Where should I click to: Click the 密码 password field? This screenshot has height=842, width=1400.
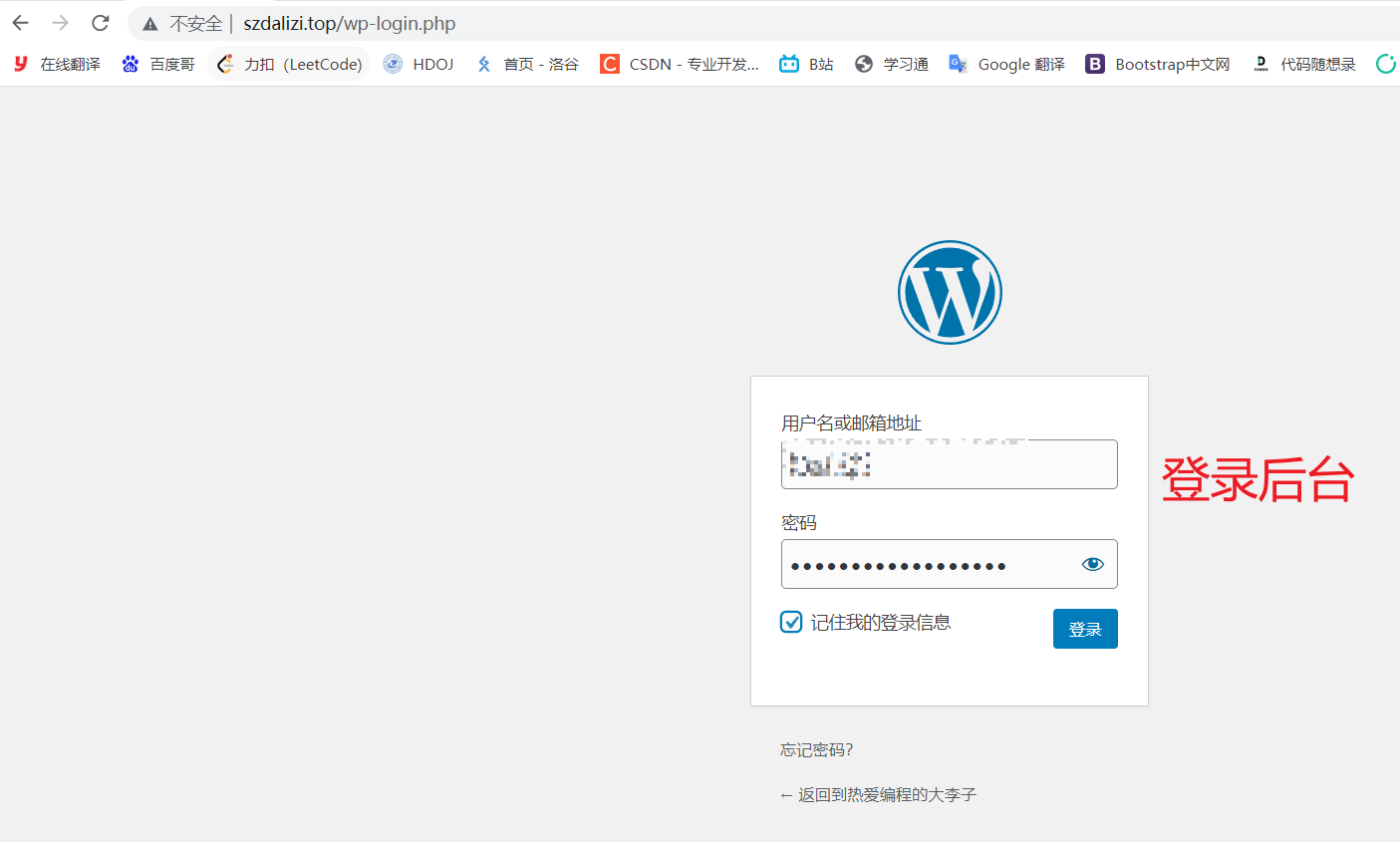(x=950, y=564)
